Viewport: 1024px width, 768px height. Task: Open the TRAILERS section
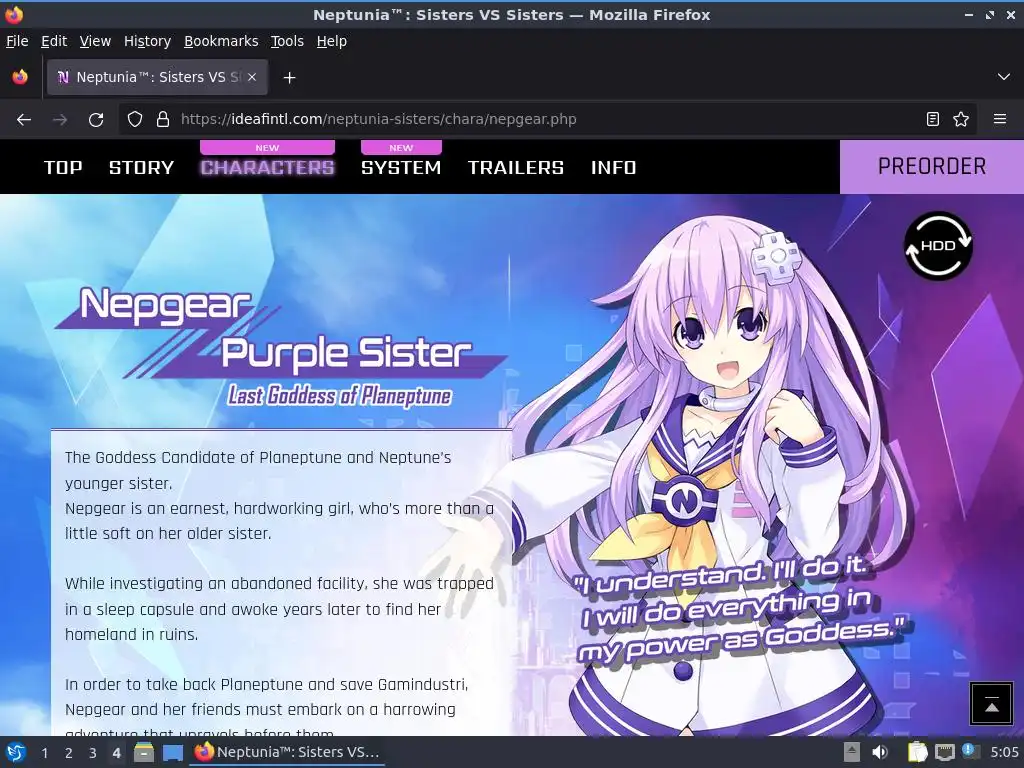point(516,168)
